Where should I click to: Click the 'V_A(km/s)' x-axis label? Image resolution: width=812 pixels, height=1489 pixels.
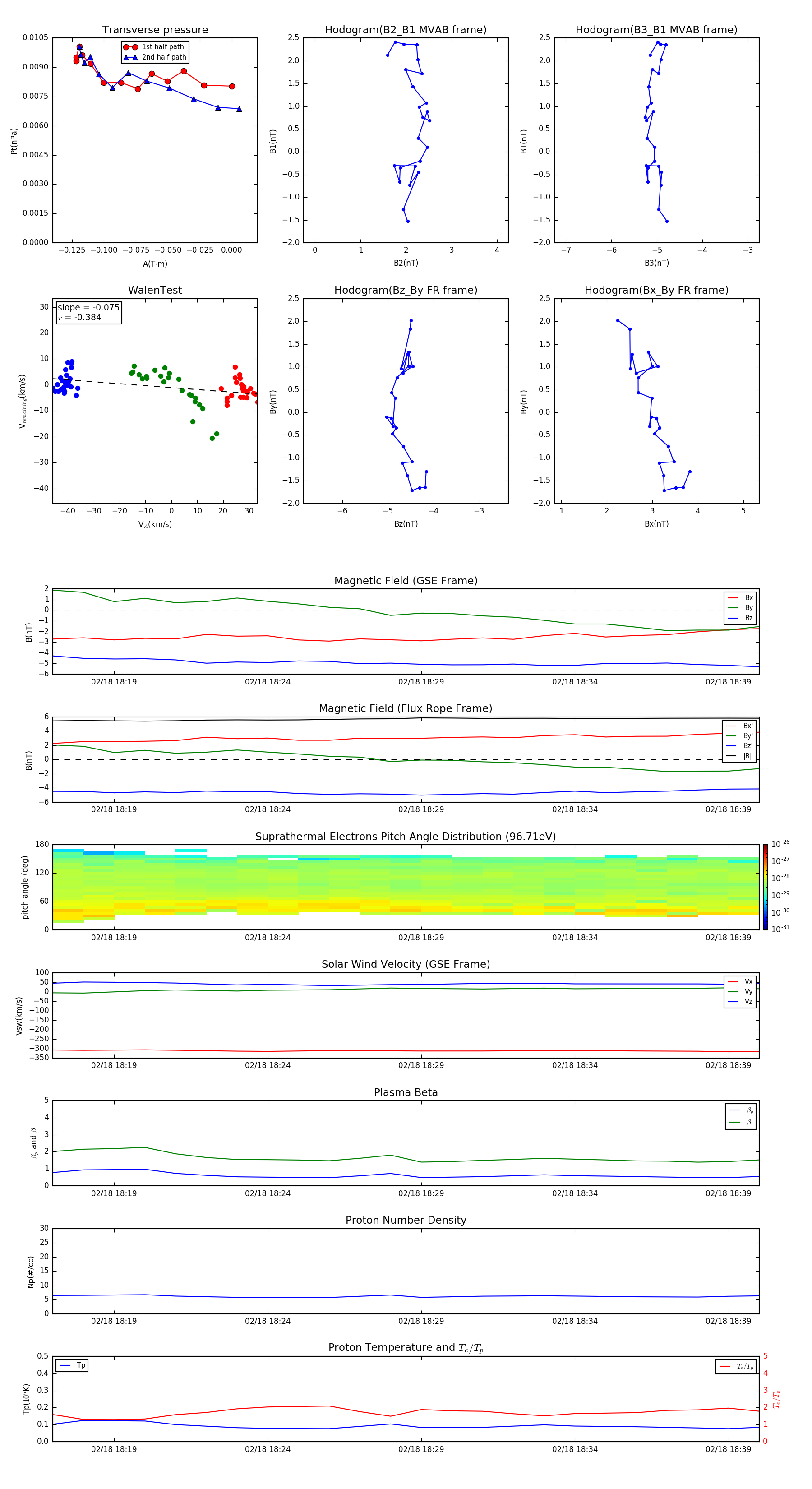155,524
